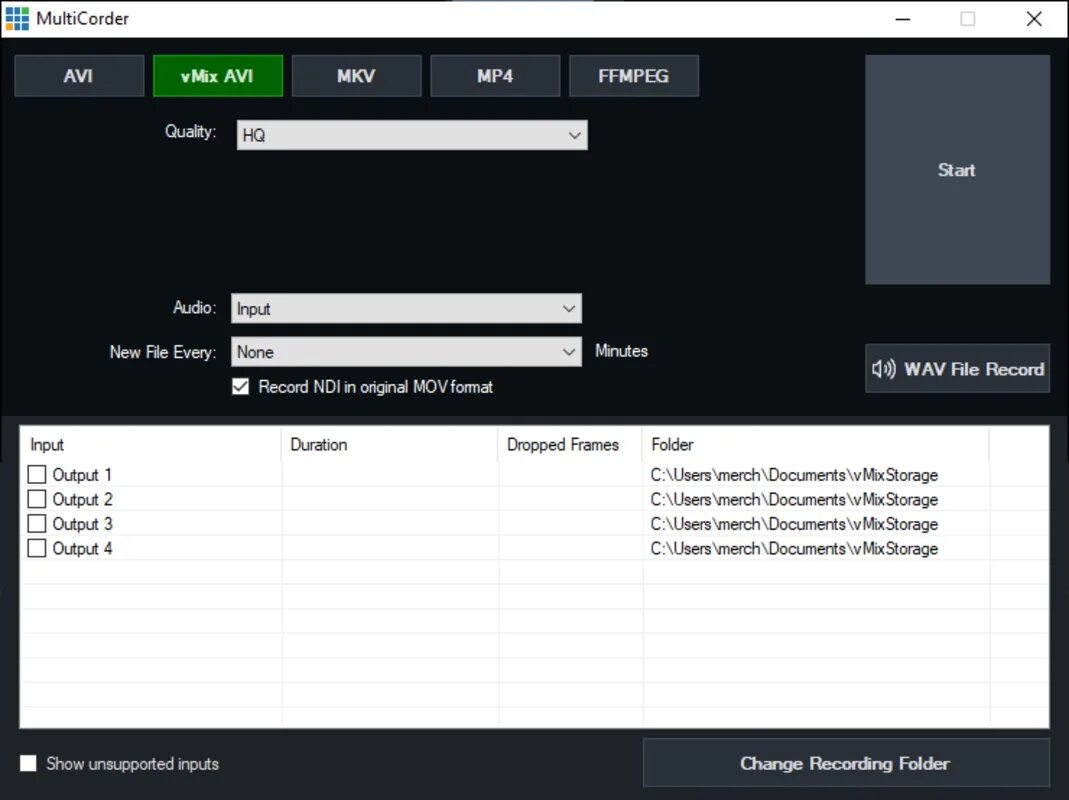Toggle Record NDI in original MOV format
The image size is (1069, 800).
241,387
